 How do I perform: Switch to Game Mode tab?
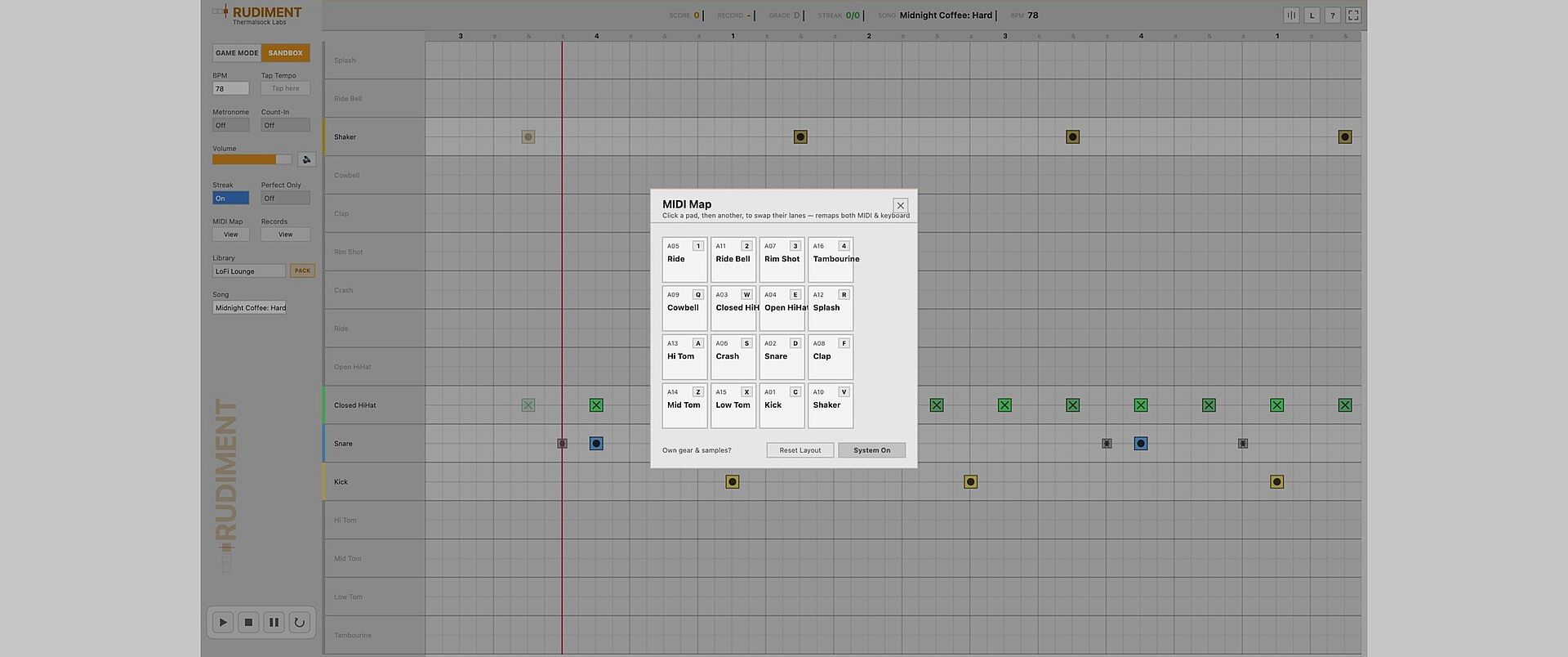tap(237, 53)
